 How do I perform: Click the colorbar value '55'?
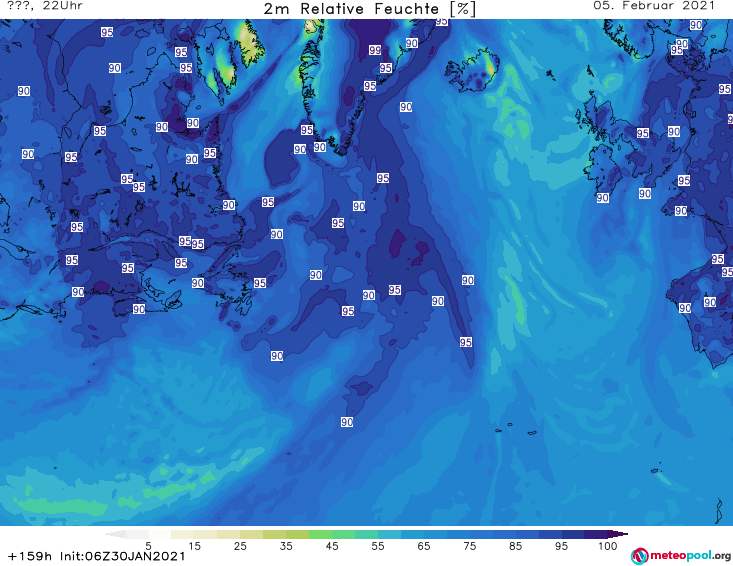[378, 546]
